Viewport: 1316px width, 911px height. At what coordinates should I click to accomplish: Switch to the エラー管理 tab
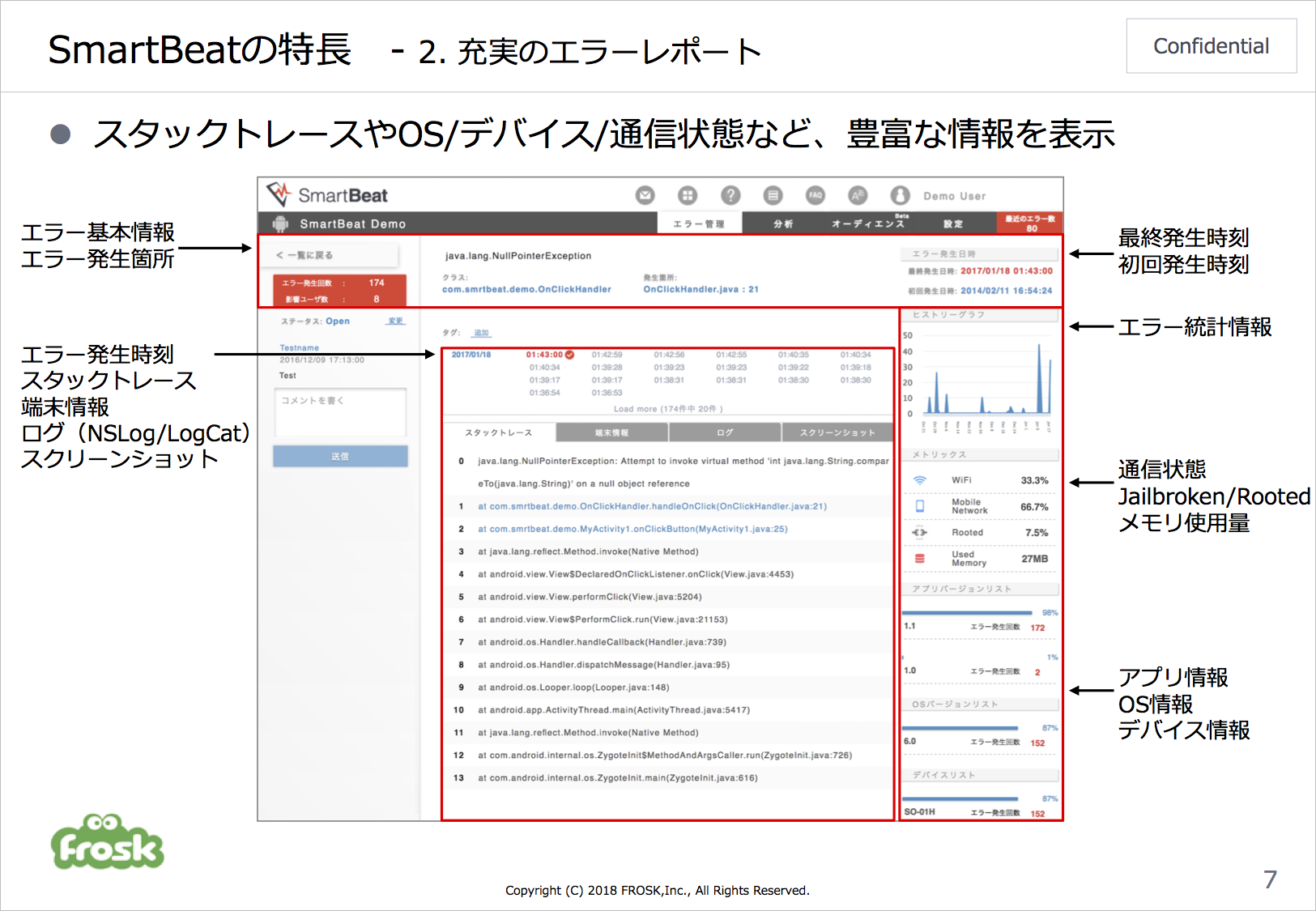pos(699,223)
